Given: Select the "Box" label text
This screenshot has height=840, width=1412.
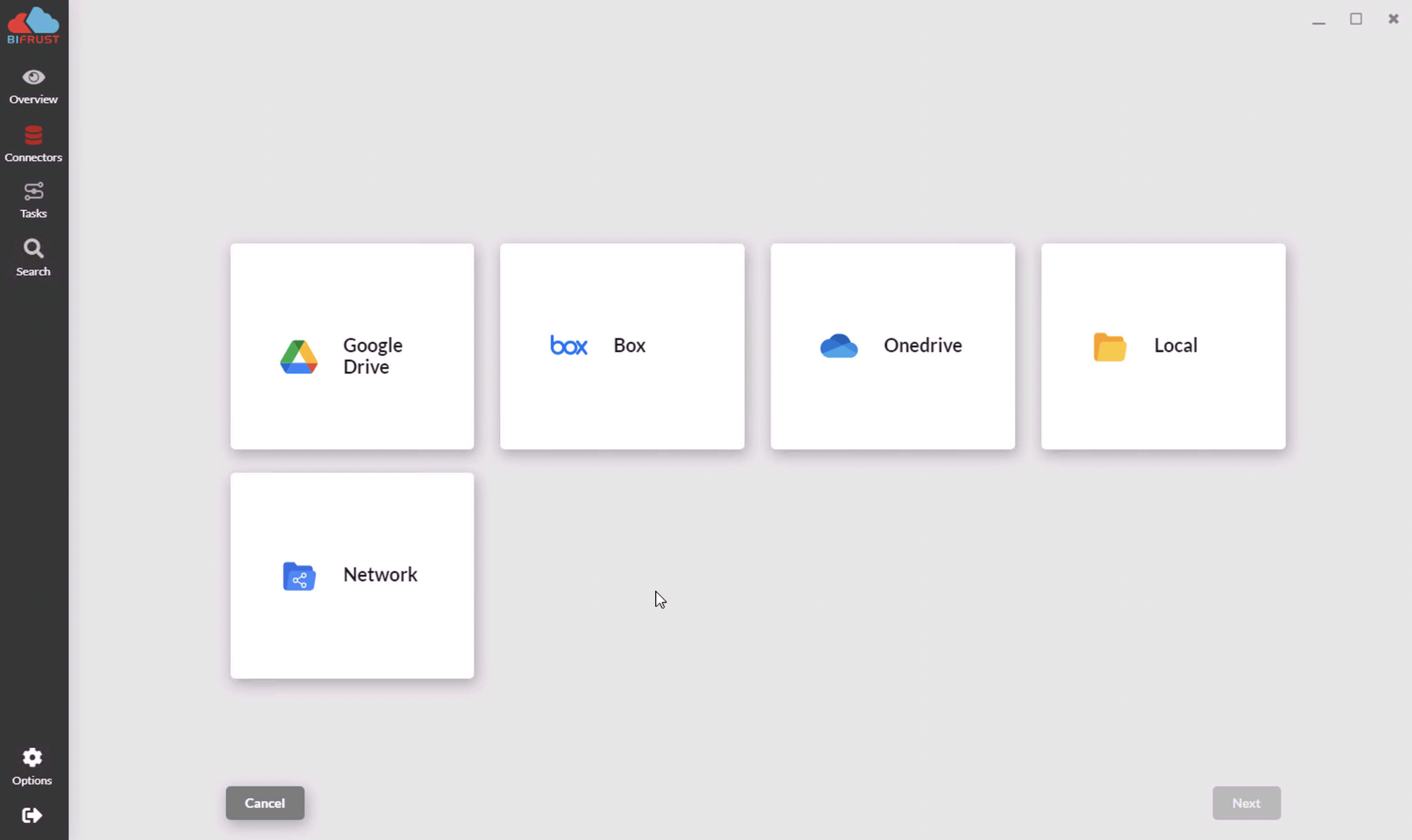Looking at the screenshot, I should [629, 345].
